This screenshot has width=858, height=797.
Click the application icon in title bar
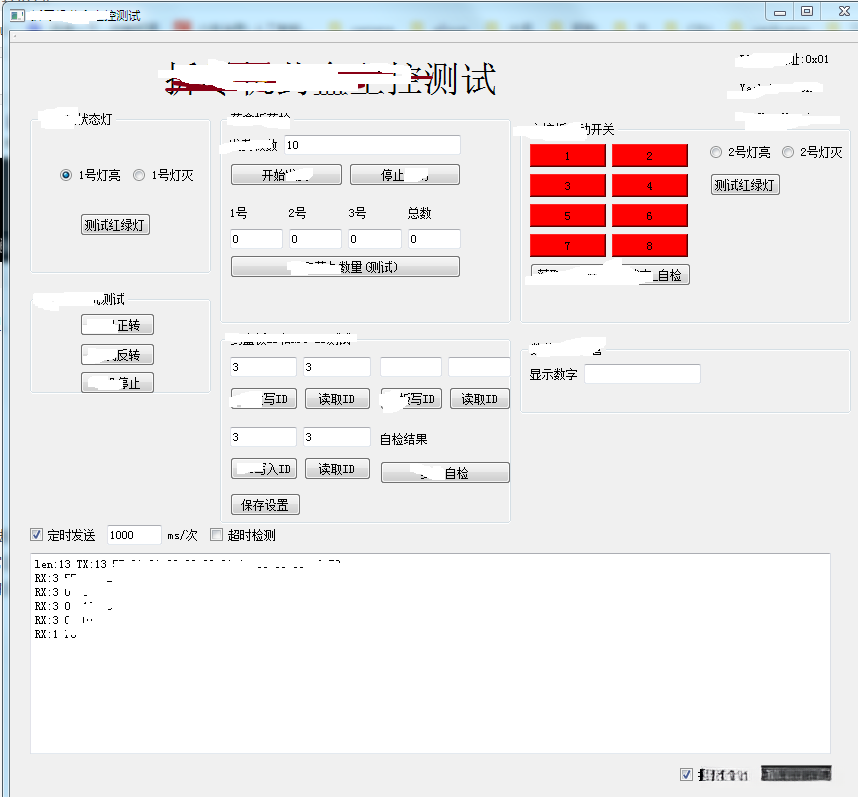tap(17, 15)
